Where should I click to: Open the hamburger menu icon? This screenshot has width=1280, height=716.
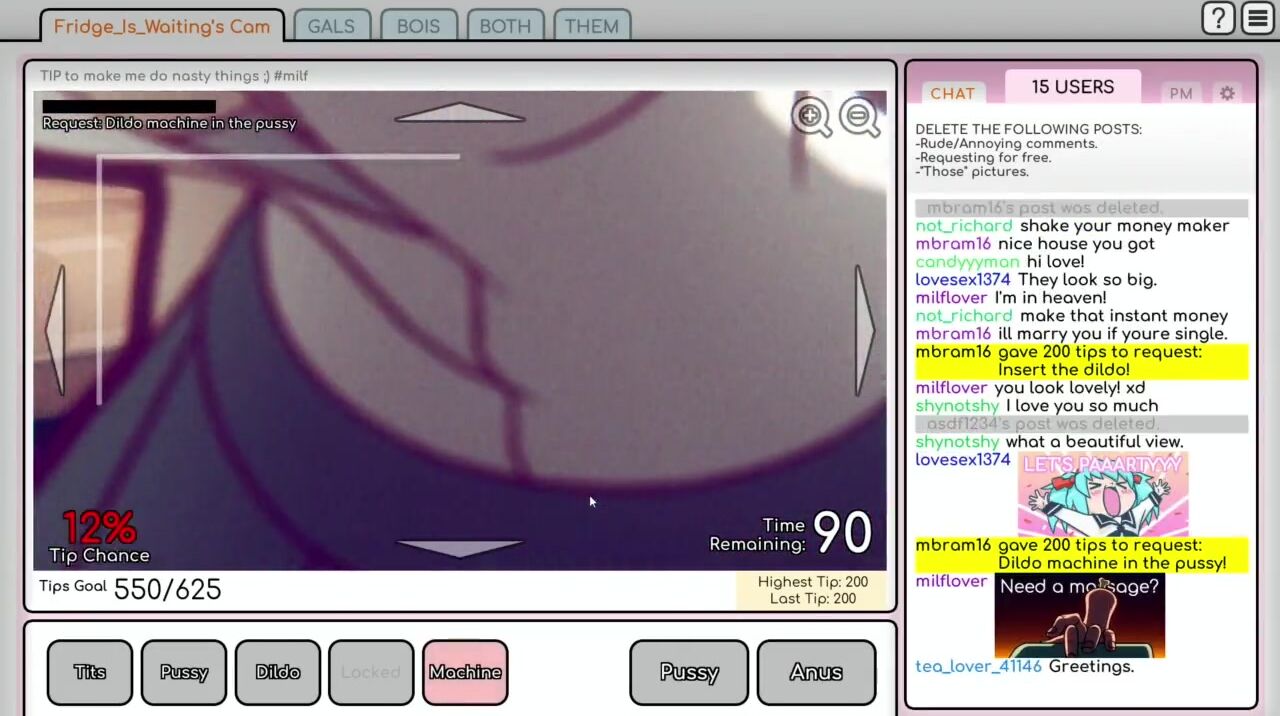click(x=1257, y=19)
